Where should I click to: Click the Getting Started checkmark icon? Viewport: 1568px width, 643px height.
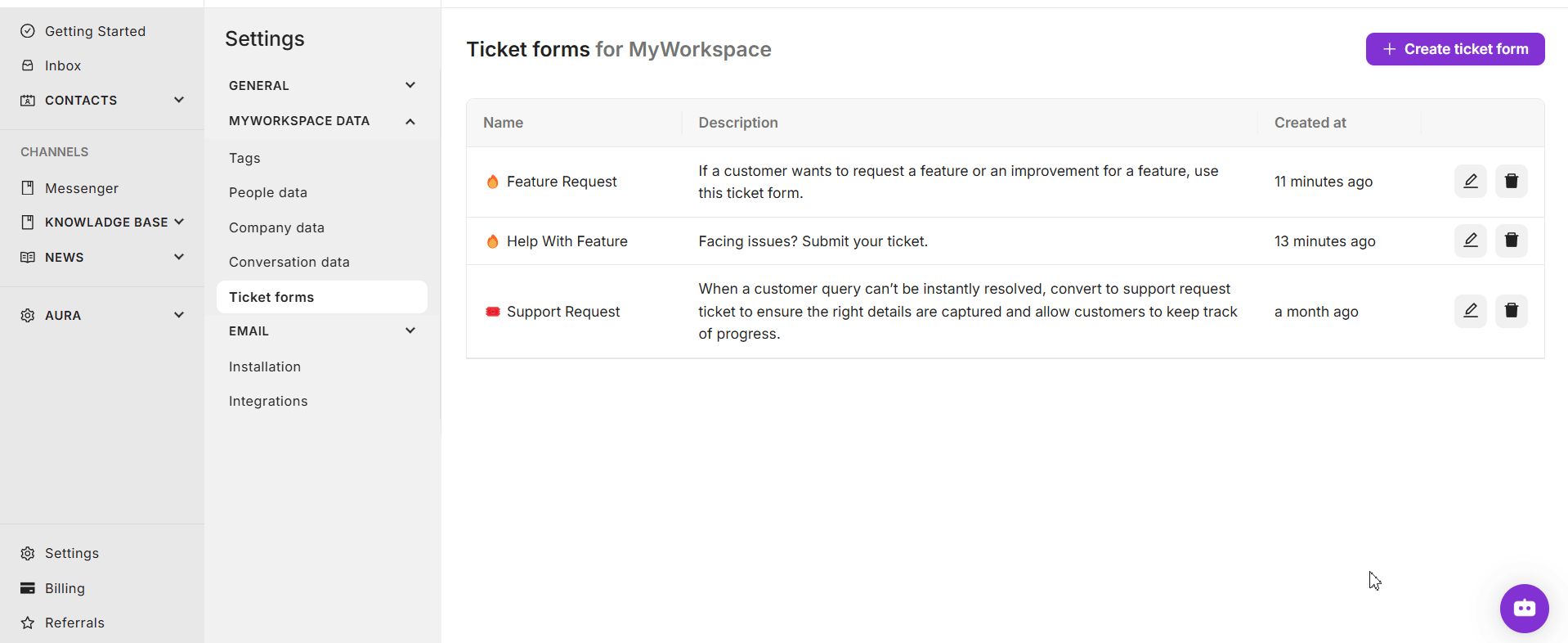click(x=28, y=31)
